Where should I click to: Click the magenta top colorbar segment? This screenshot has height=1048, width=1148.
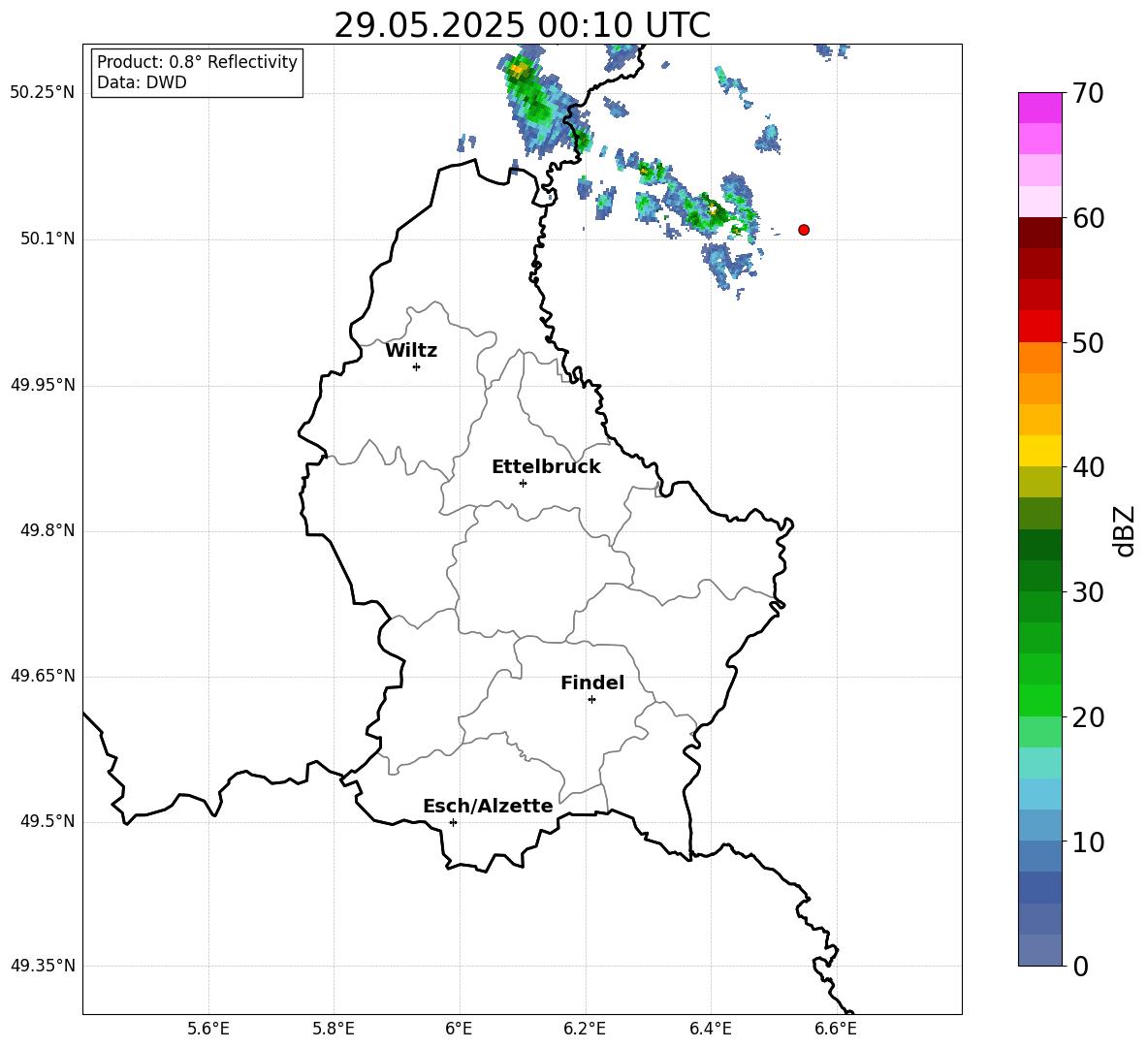tap(1039, 108)
